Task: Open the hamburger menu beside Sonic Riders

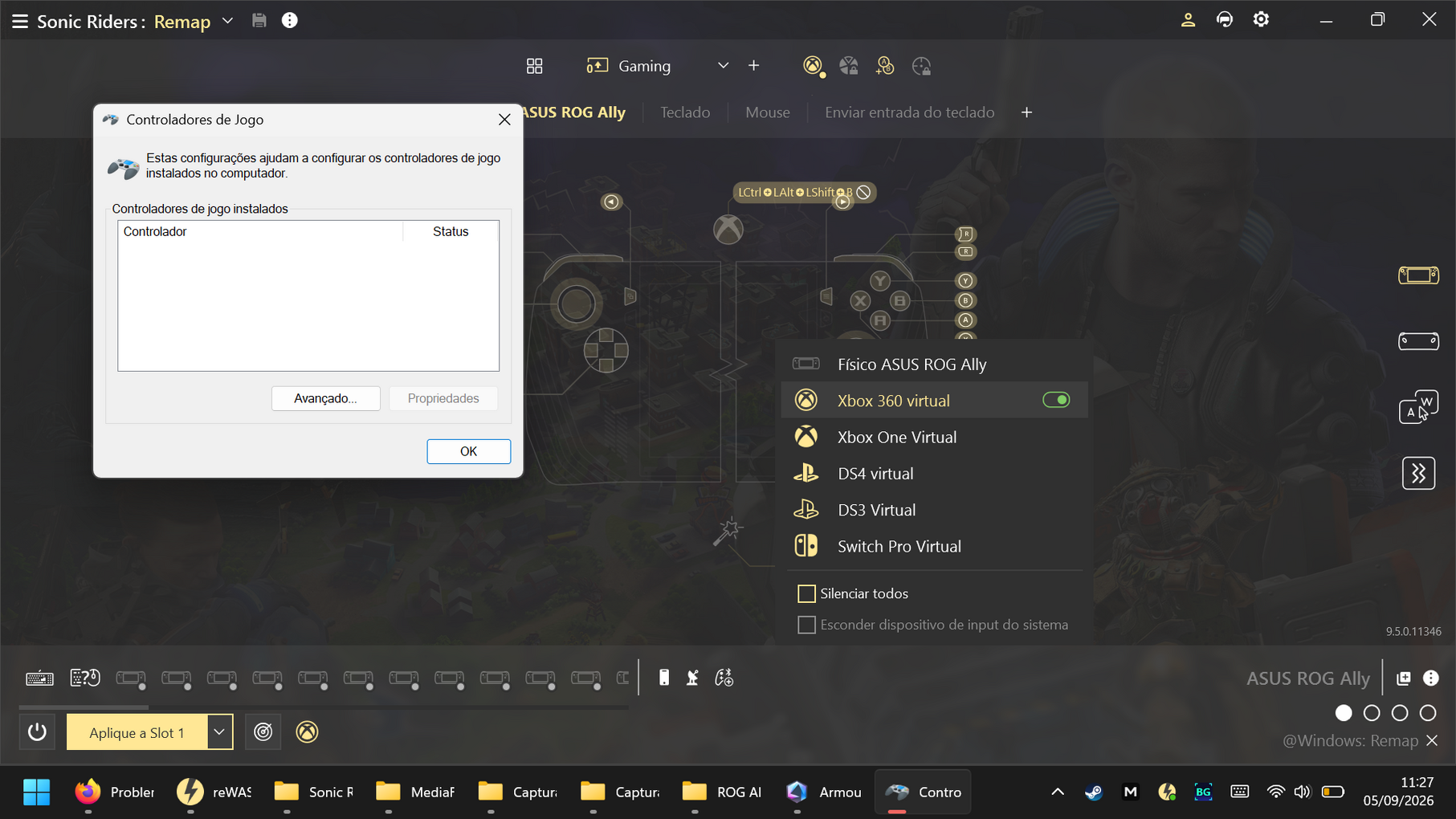Action: click(20, 21)
